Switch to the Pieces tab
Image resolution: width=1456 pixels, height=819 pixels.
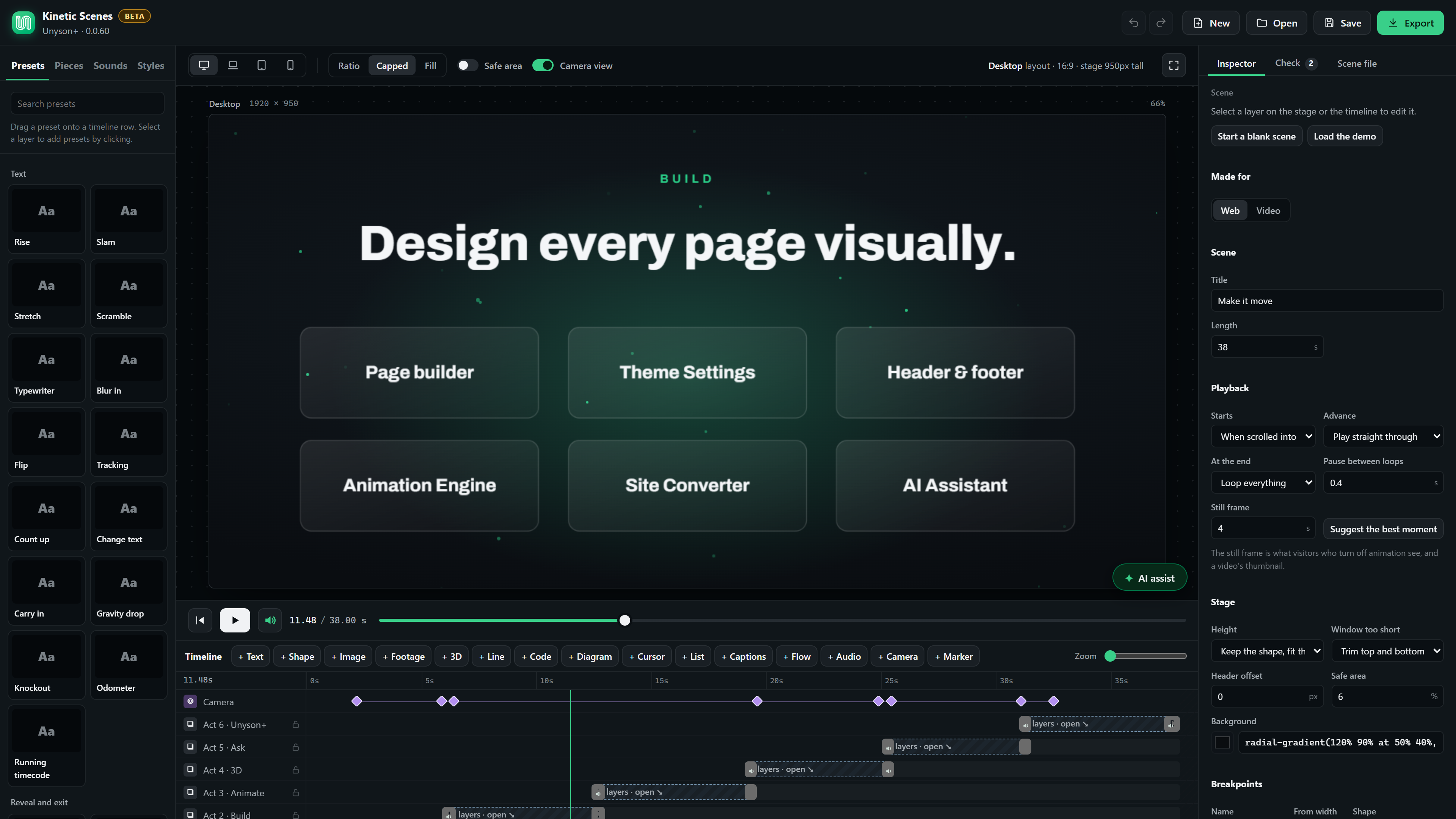click(69, 66)
